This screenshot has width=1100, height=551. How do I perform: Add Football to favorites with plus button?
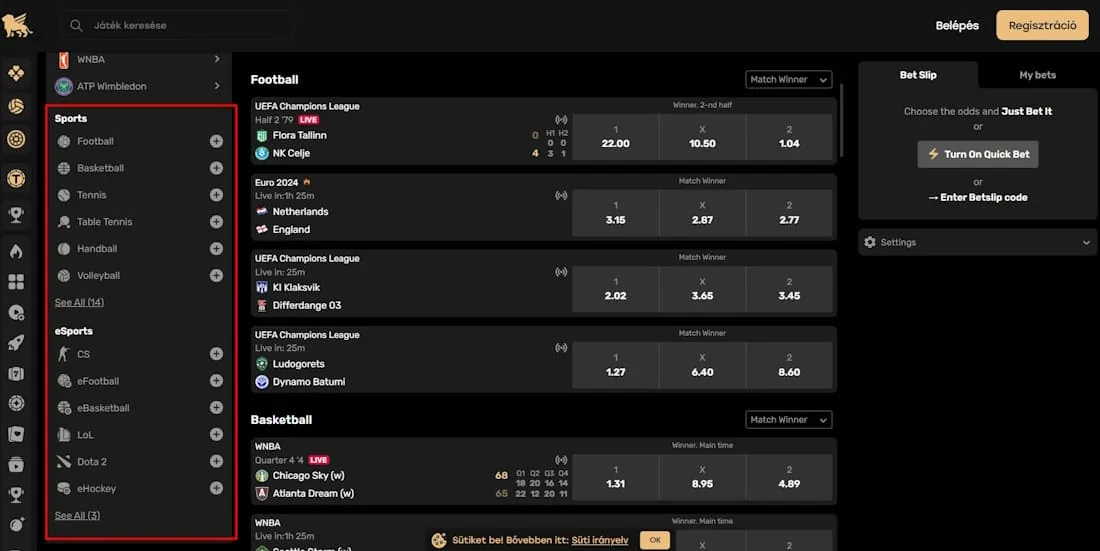click(216, 141)
